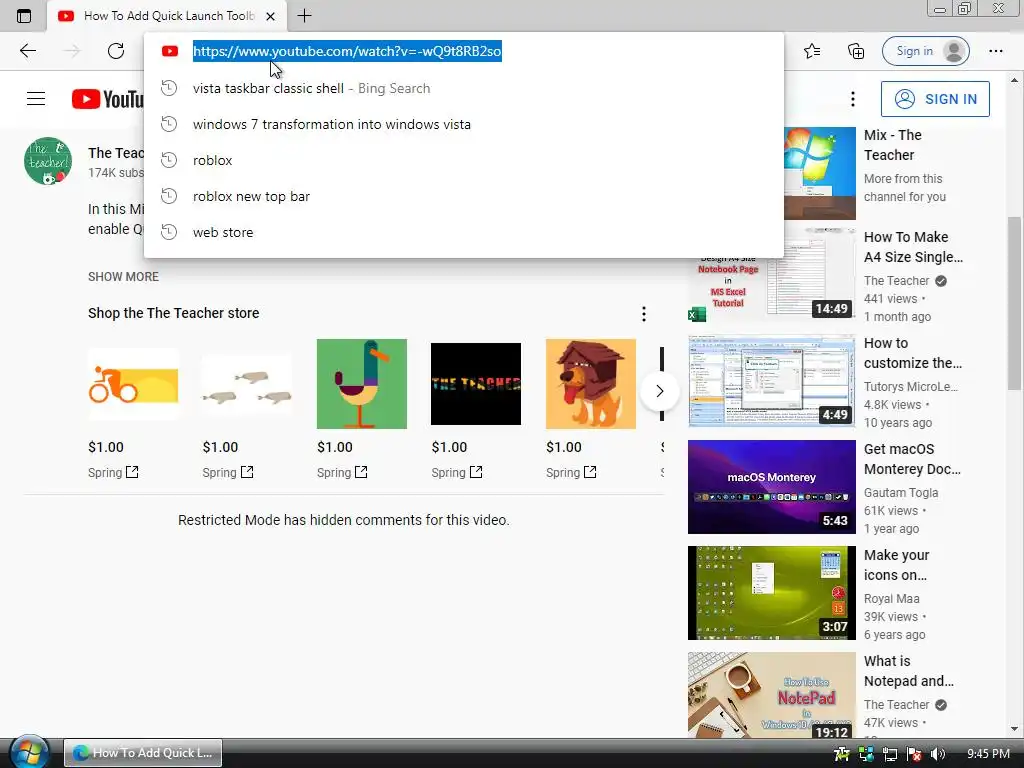Click the YouTube logo

click(107, 99)
